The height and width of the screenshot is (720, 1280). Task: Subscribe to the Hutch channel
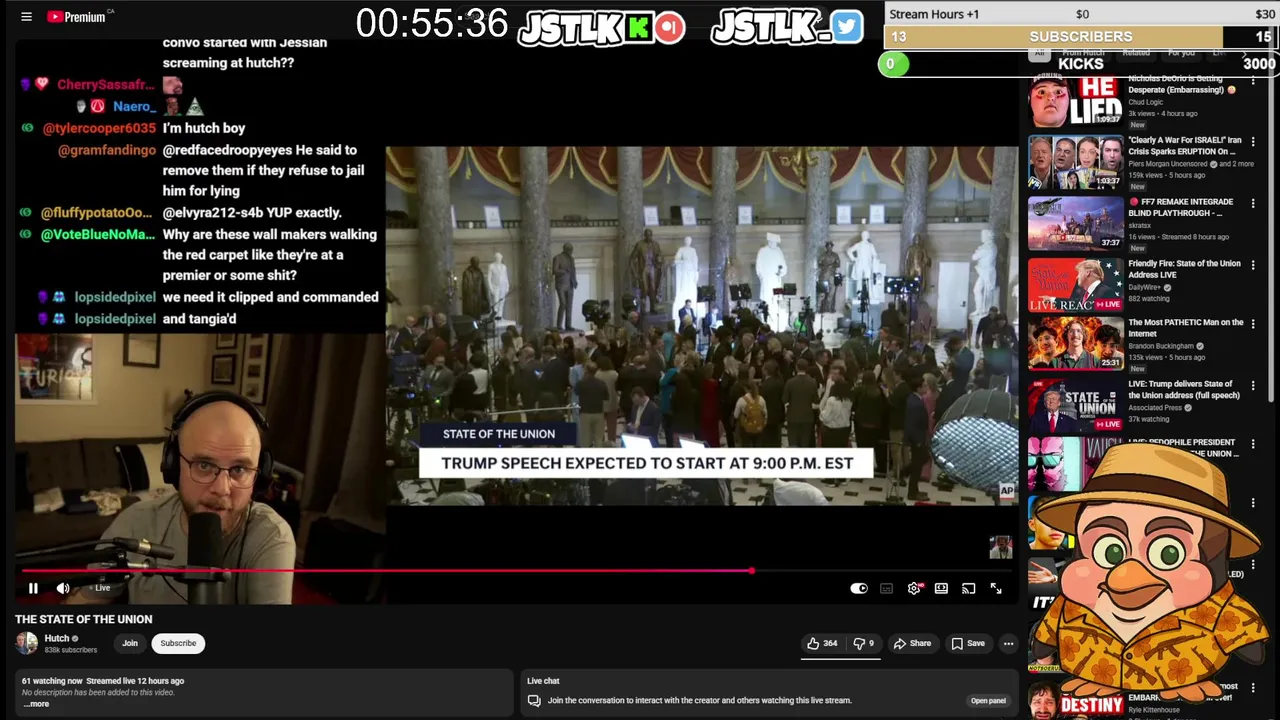point(178,643)
